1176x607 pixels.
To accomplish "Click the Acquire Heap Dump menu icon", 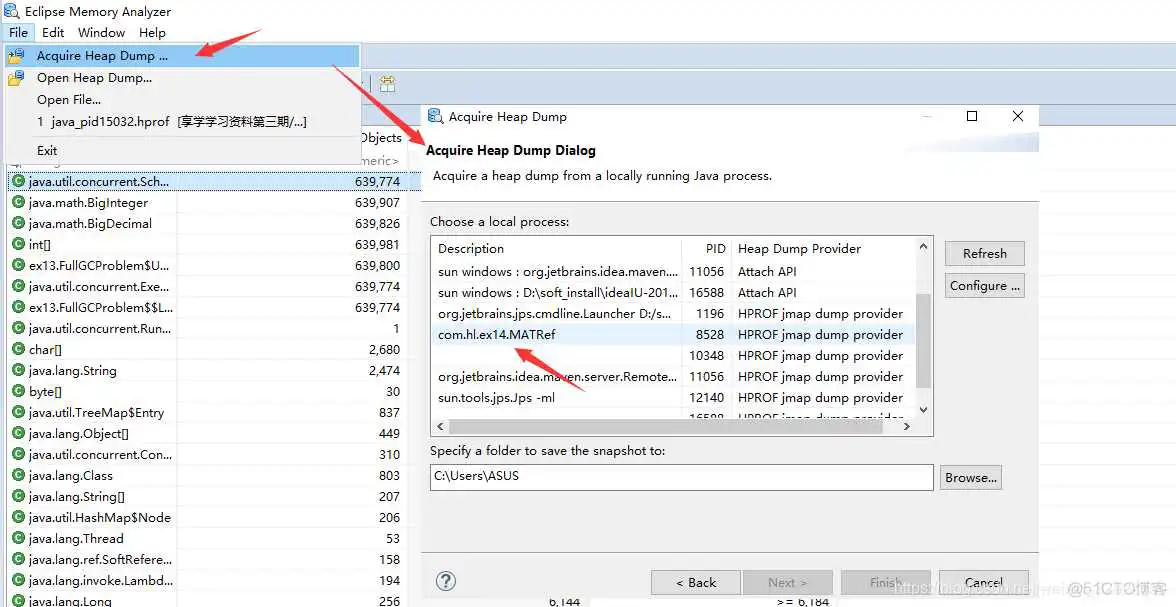I will pyautogui.click(x=16, y=56).
